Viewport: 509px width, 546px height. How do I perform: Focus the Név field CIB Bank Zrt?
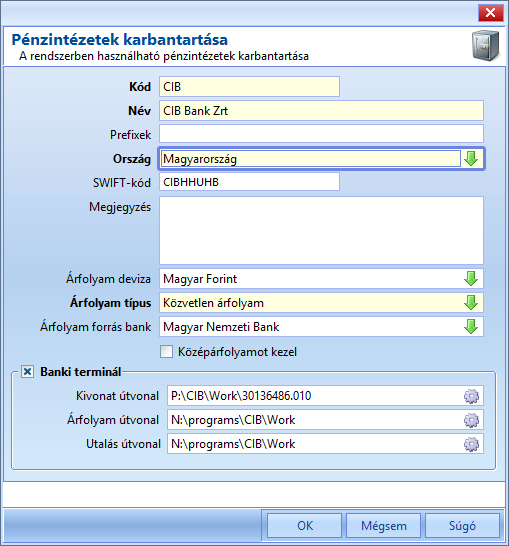click(321, 111)
